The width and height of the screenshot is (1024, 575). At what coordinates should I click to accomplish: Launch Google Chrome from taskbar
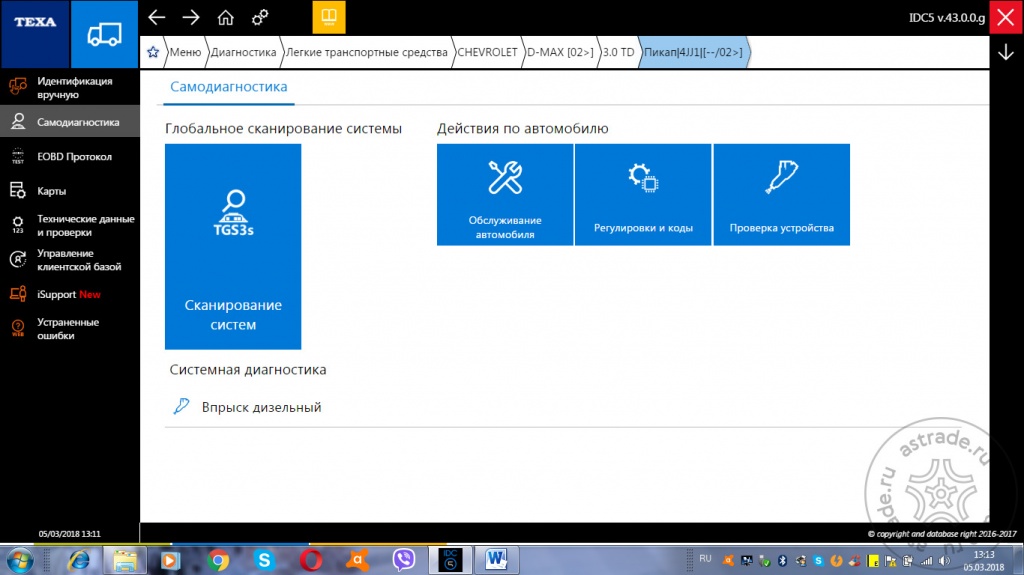[217, 560]
